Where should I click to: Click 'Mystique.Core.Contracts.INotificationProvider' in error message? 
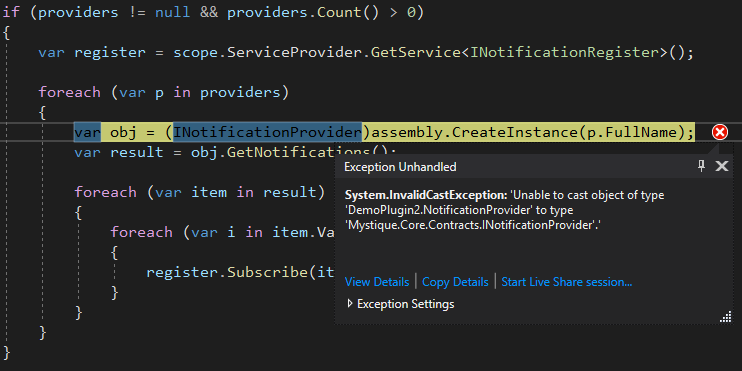click(x=471, y=225)
